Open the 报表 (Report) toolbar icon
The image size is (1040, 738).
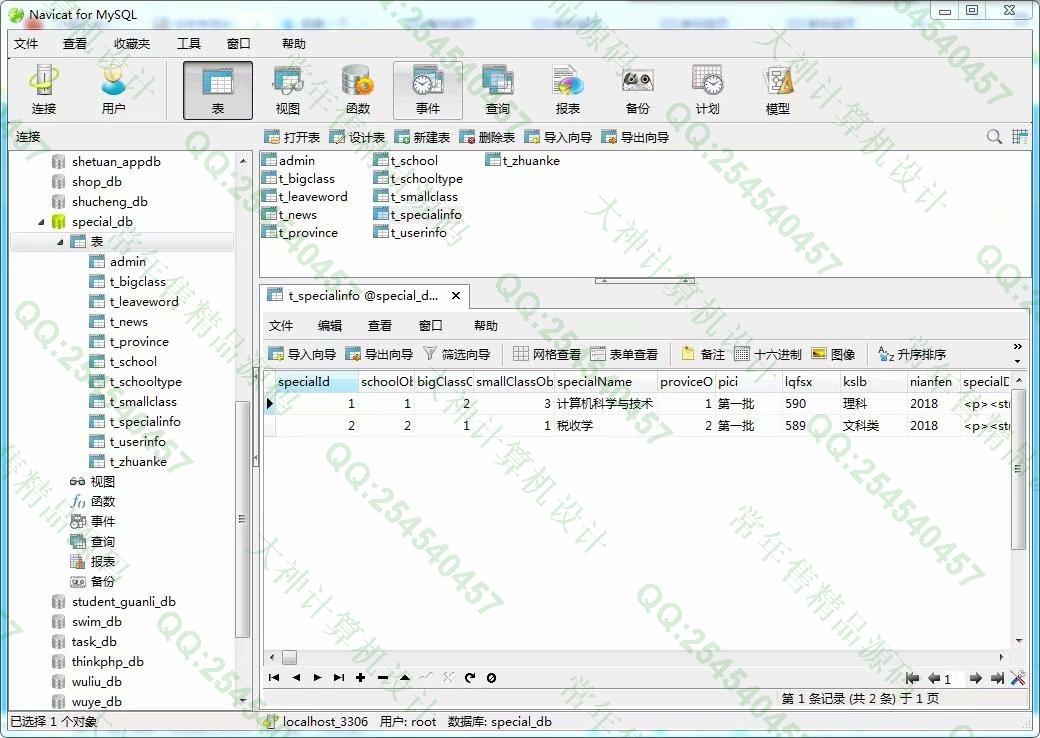click(x=568, y=90)
